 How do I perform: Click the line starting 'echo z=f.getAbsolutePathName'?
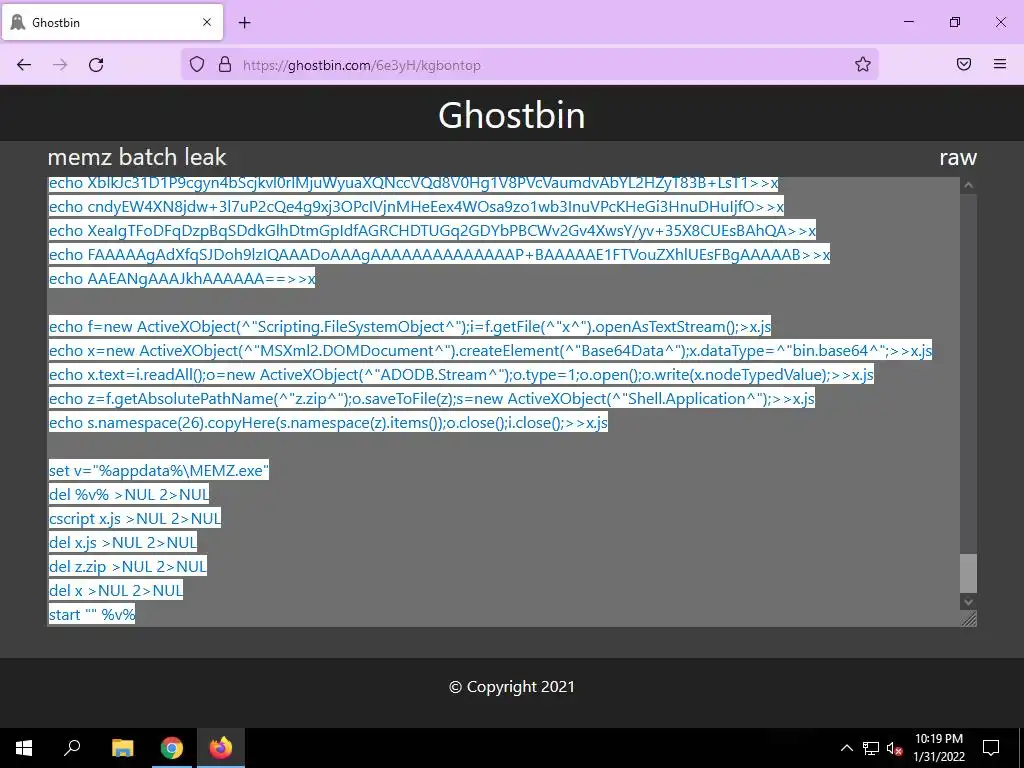[431, 398]
